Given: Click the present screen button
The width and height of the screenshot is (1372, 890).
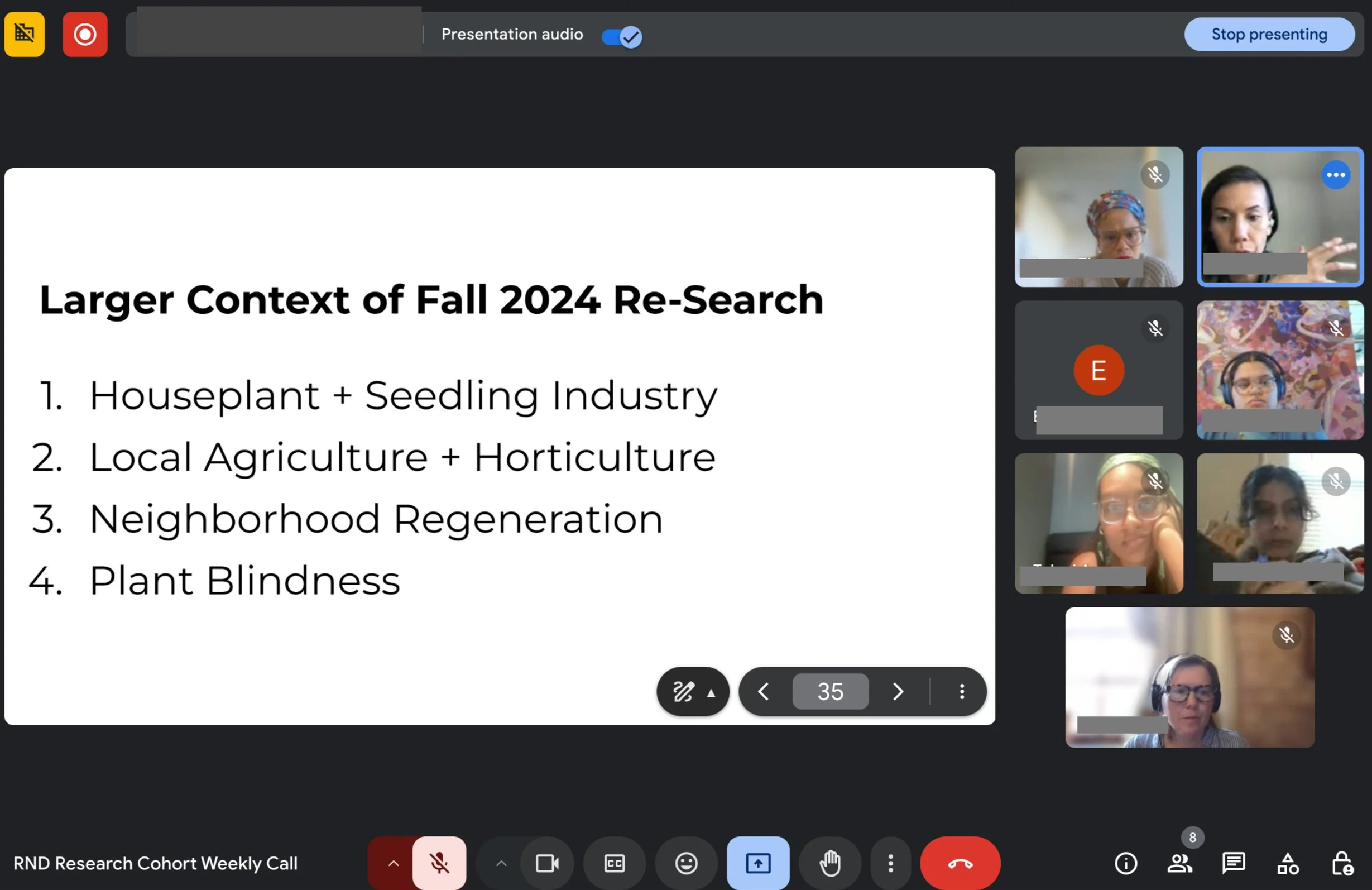Looking at the screenshot, I should pyautogui.click(x=758, y=863).
